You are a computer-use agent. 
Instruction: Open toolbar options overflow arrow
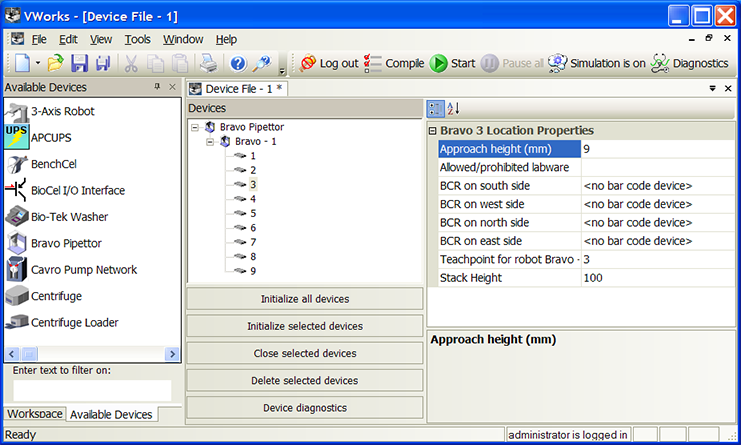282,70
